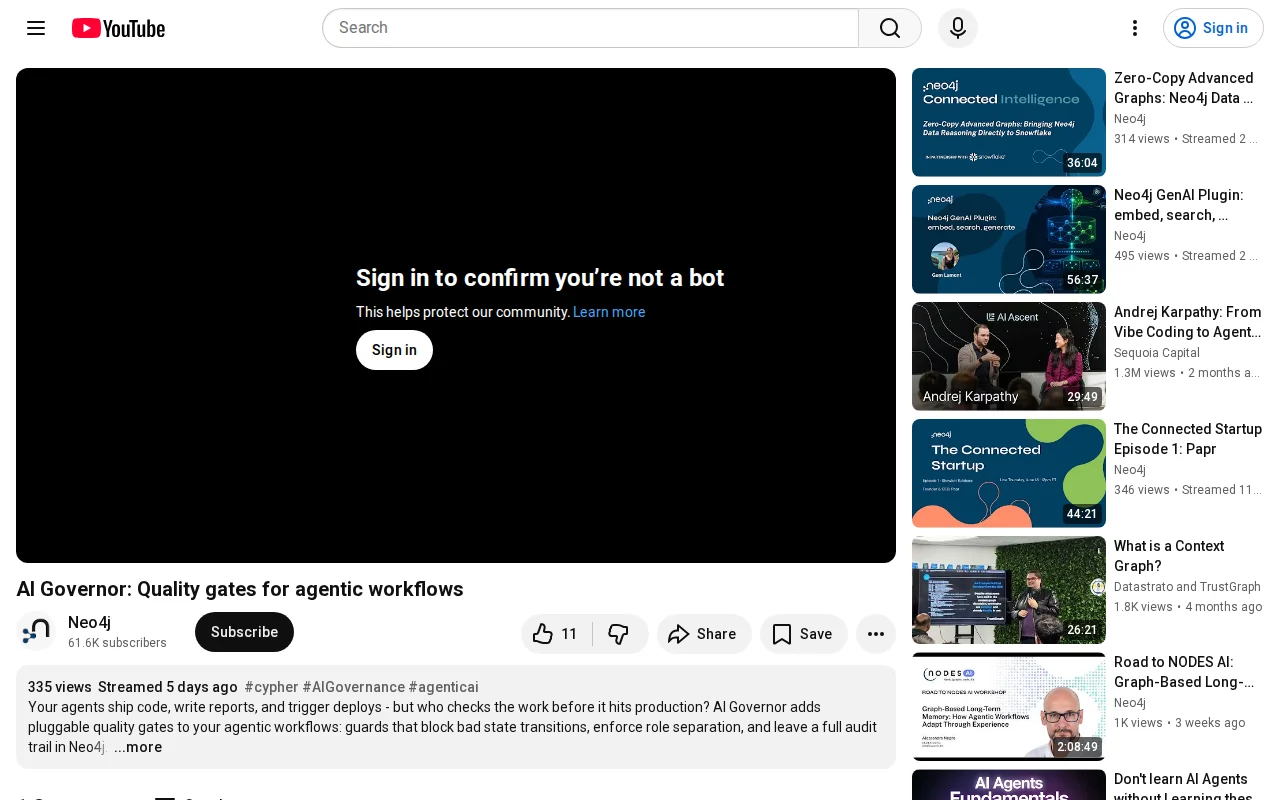Subscribe to the Neo4j channel

point(244,632)
